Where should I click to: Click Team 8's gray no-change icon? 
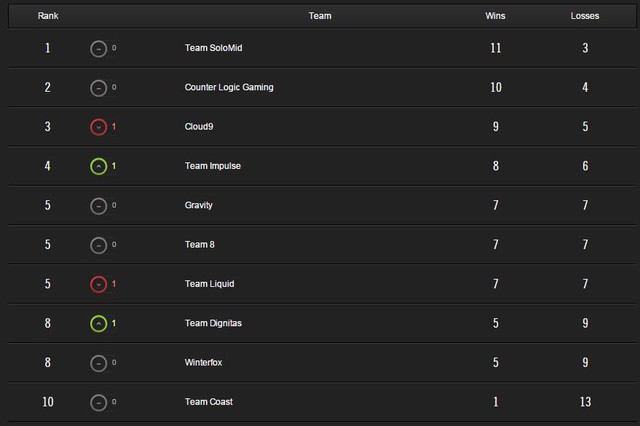click(x=98, y=245)
